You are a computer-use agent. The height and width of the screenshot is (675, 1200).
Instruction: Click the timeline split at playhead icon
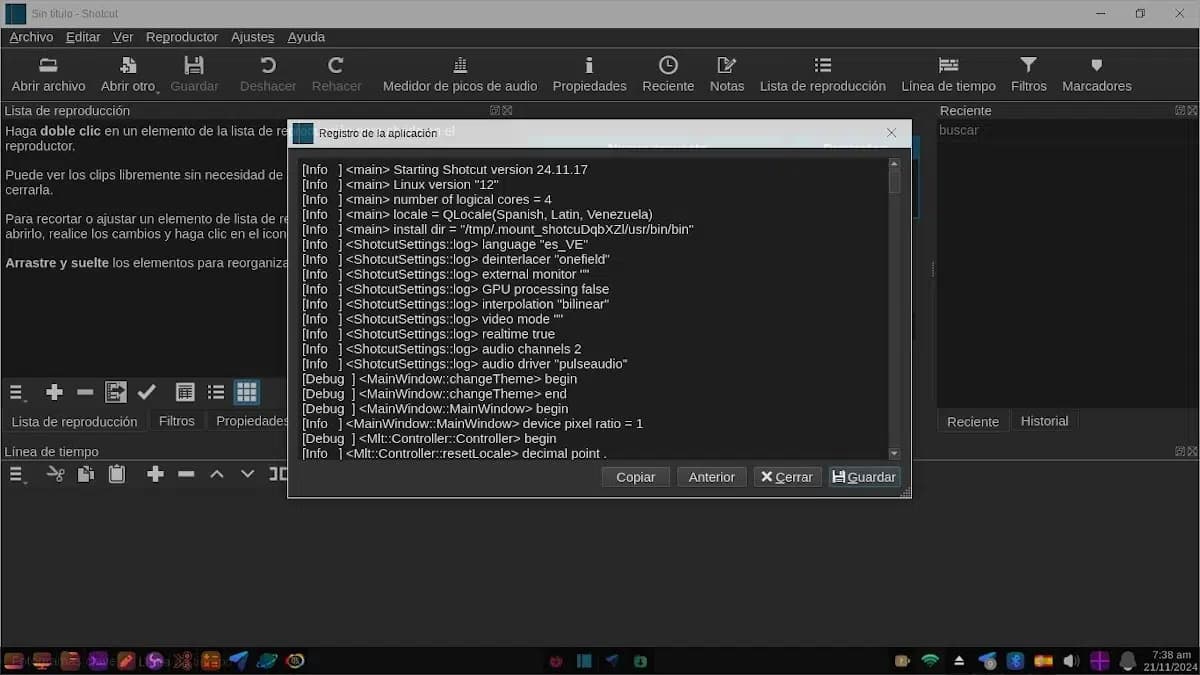(278, 474)
